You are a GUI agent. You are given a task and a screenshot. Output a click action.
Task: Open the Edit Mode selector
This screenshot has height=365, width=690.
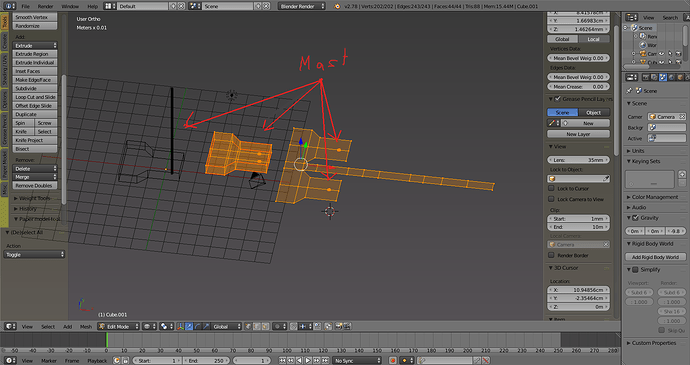(118, 326)
